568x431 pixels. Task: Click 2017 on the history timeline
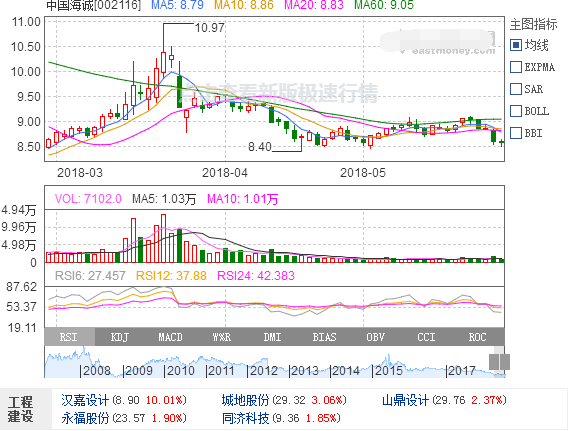coord(462,371)
